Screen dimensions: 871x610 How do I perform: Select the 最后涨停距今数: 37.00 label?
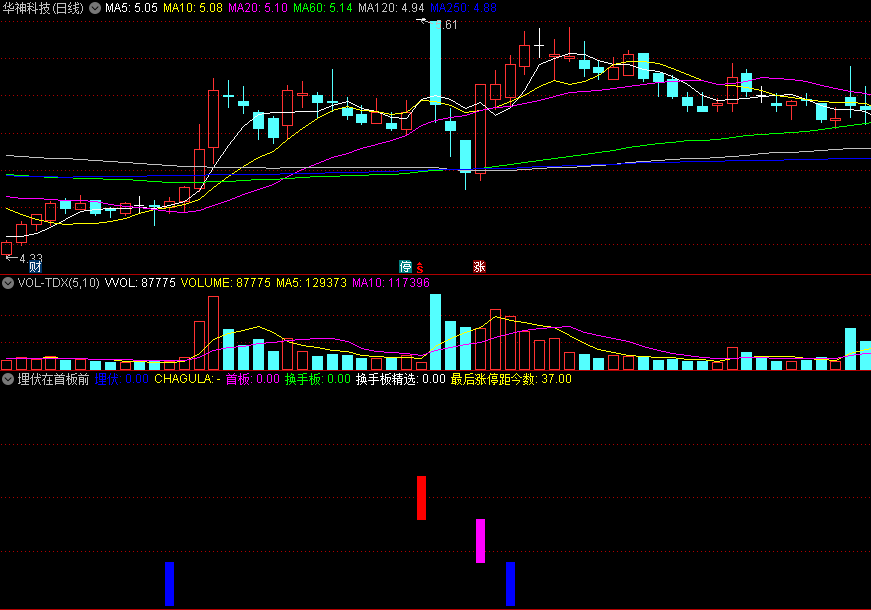511,379
